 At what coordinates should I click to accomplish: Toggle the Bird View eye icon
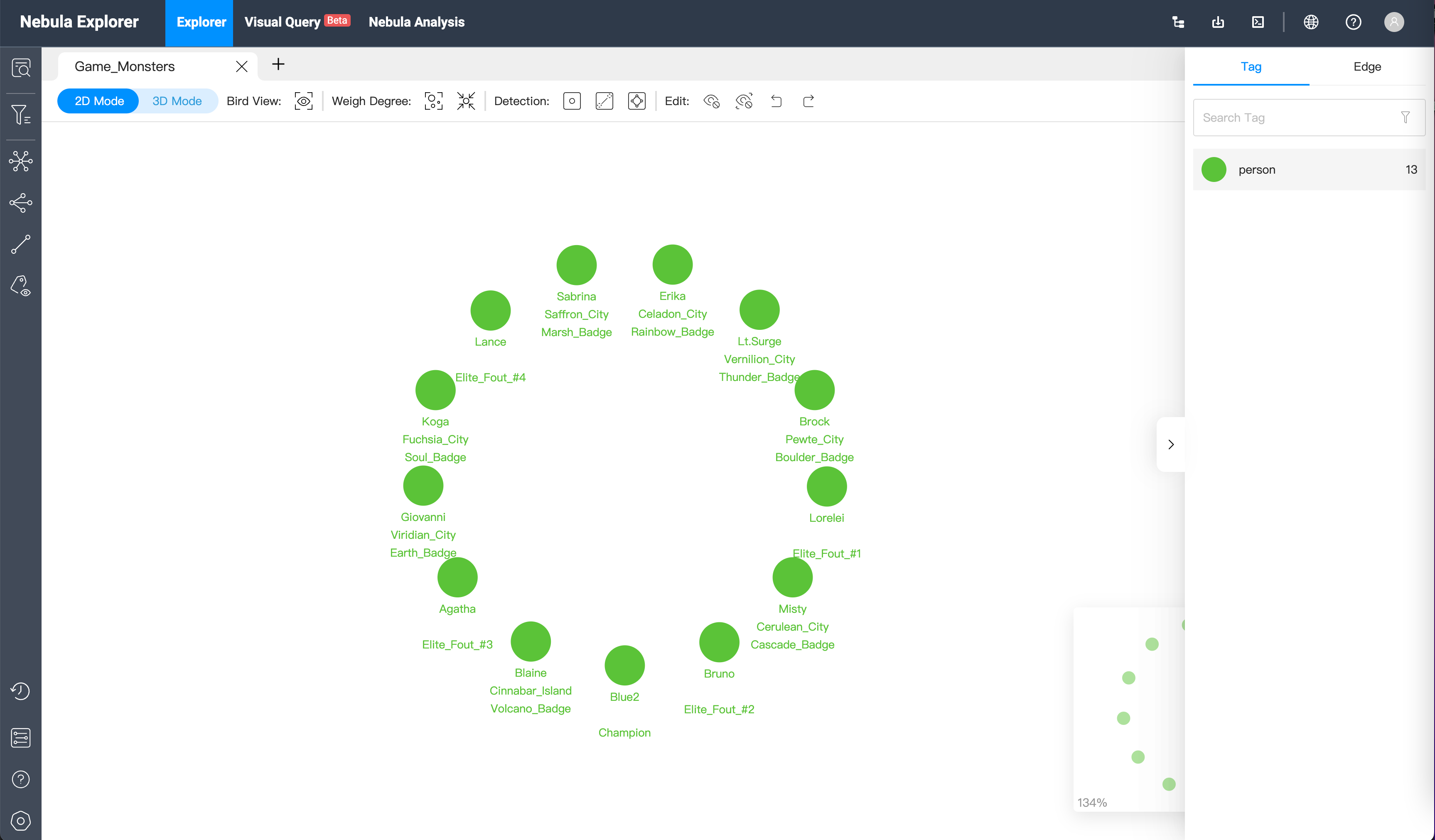click(304, 101)
